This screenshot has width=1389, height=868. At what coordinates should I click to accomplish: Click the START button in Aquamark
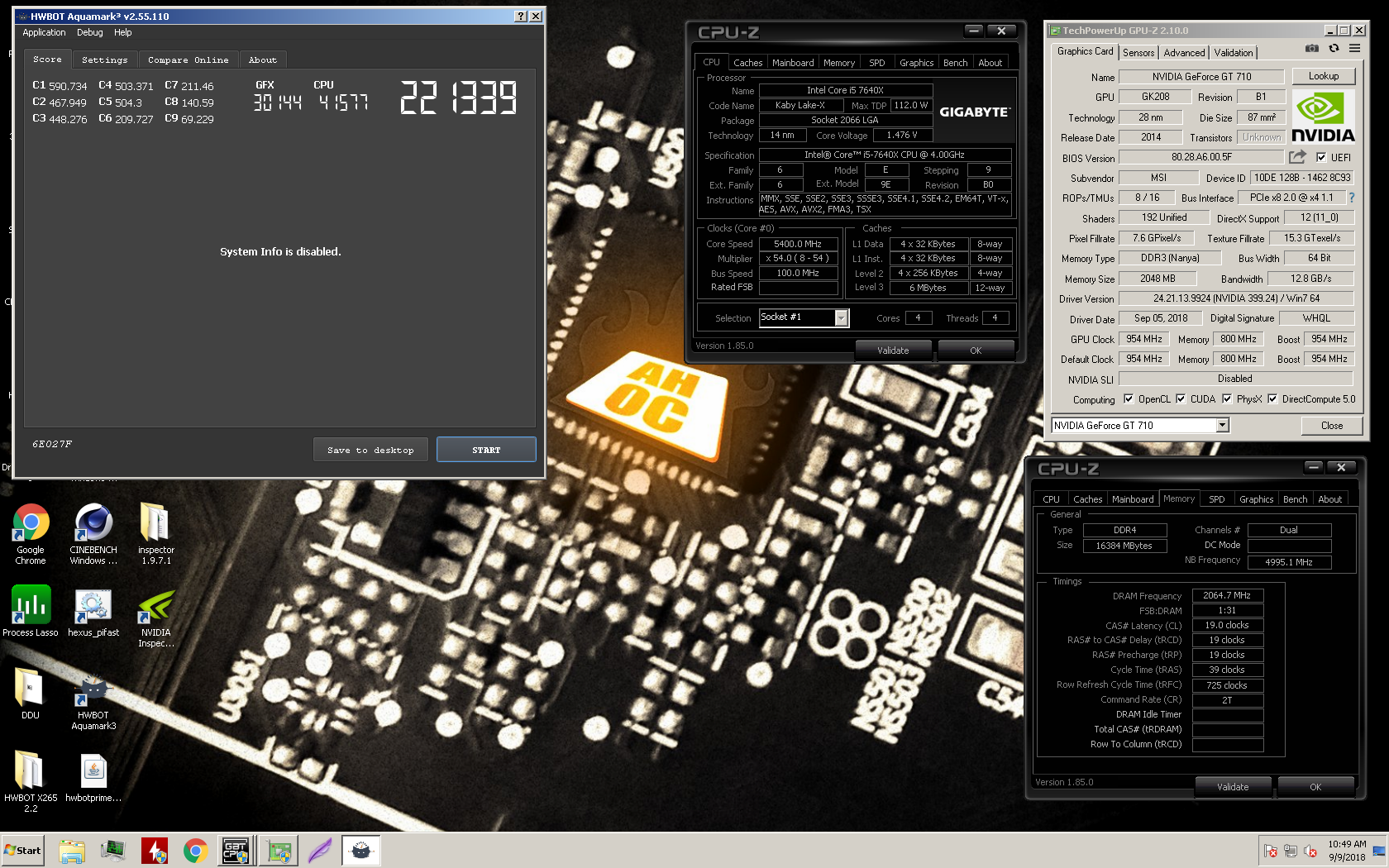tap(486, 450)
